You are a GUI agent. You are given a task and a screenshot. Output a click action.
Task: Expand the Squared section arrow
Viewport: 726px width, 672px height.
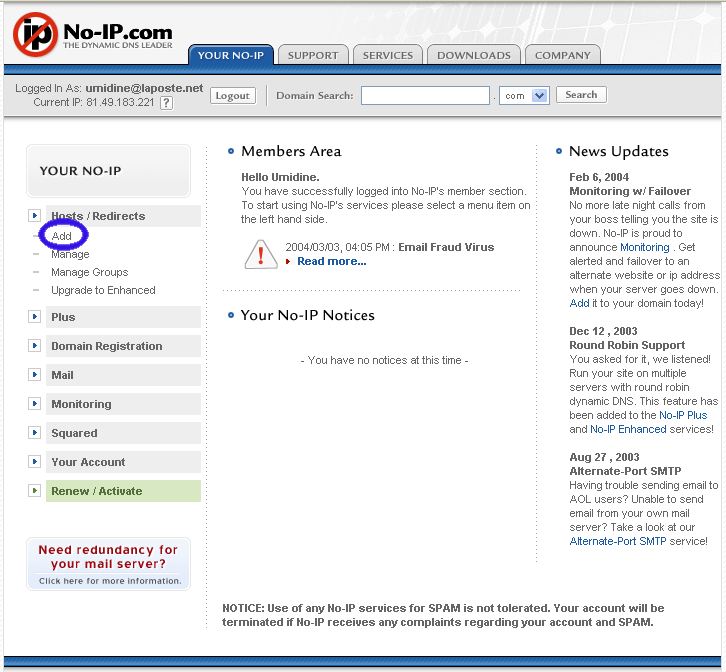click(34, 433)
